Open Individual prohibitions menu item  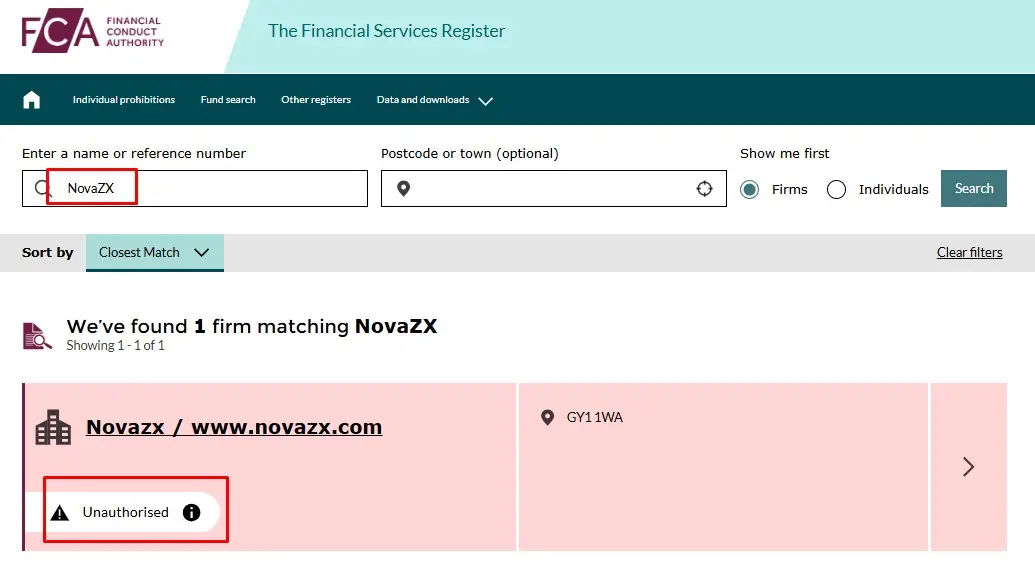[124, 100]
